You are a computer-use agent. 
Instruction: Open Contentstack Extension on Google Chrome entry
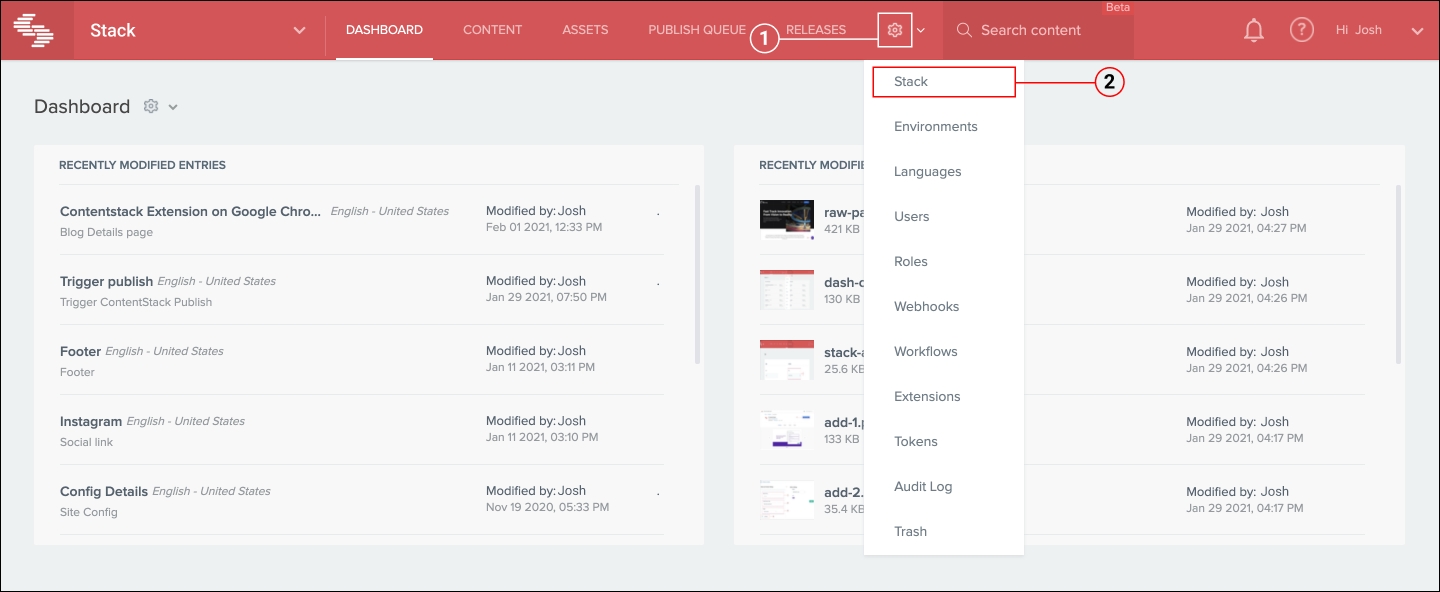(191, 211)
